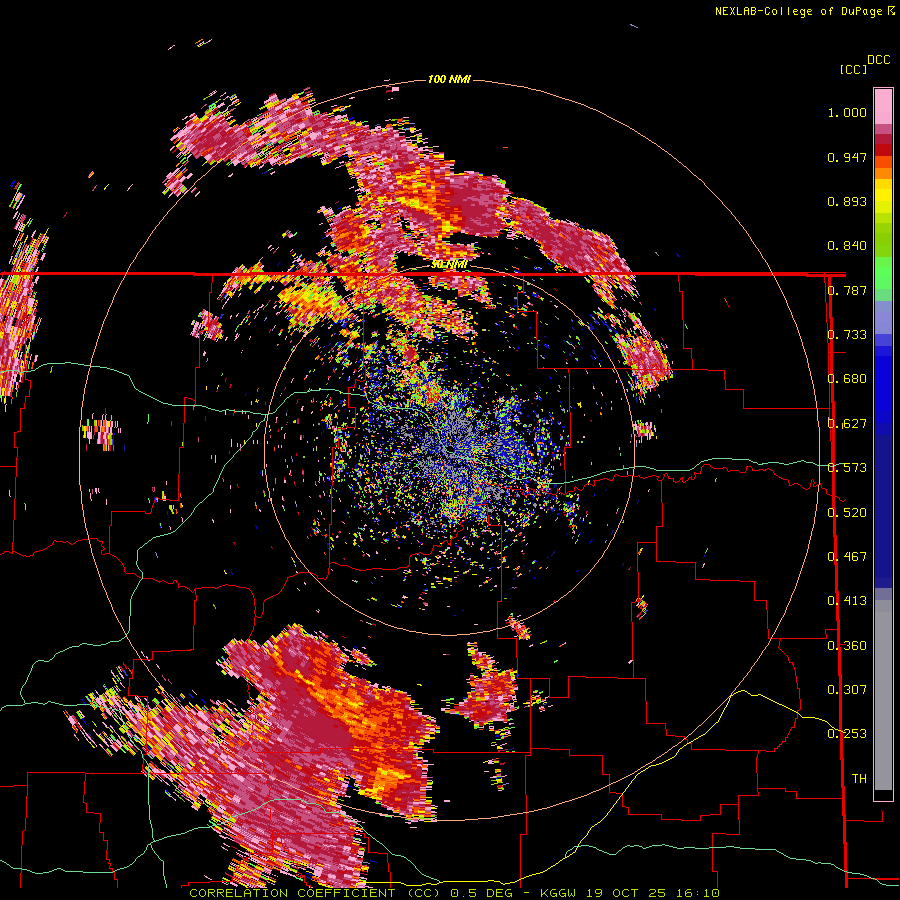Select the 0.520 scale value
The height and width of the screenshot is (900, 900).
coord(847,513)
